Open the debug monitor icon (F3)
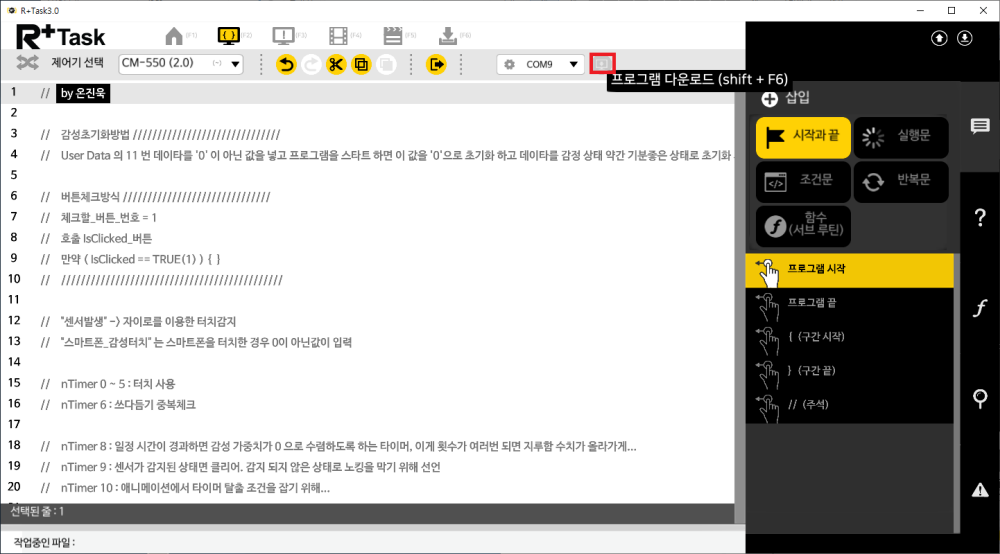The height and width of the screenshot is (554, 1000). (284, 36)
